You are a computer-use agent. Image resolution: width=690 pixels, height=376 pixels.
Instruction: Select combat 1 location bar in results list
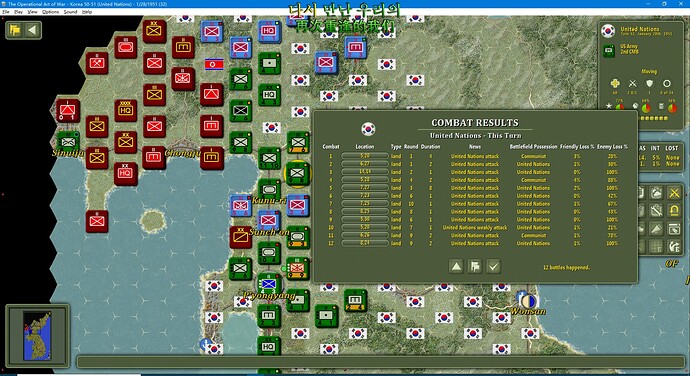click(x=365, y=156)
